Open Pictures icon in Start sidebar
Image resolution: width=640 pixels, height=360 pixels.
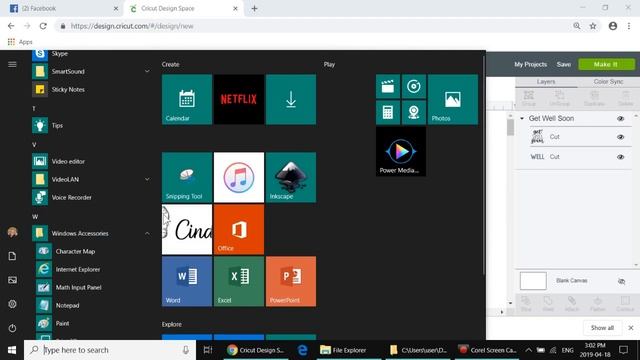coord(12,280)
